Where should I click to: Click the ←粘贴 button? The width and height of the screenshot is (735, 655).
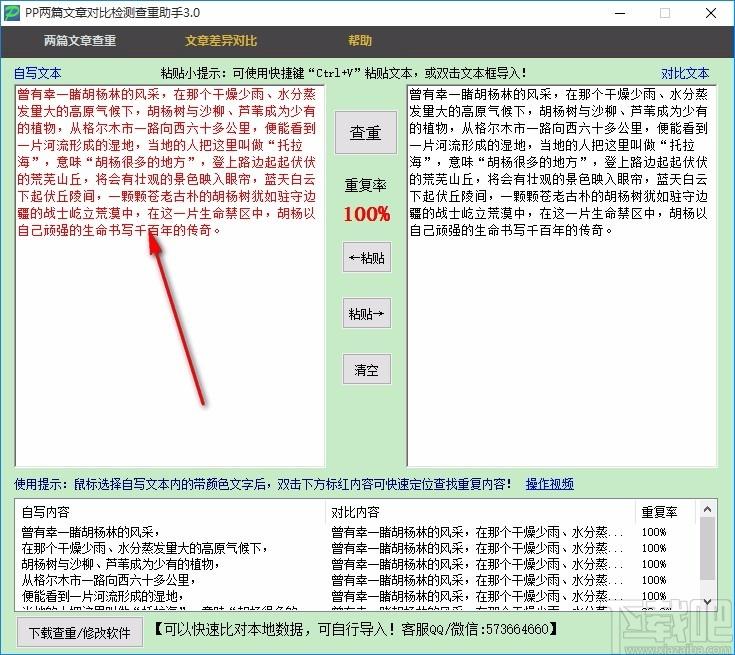coord(367,257)
